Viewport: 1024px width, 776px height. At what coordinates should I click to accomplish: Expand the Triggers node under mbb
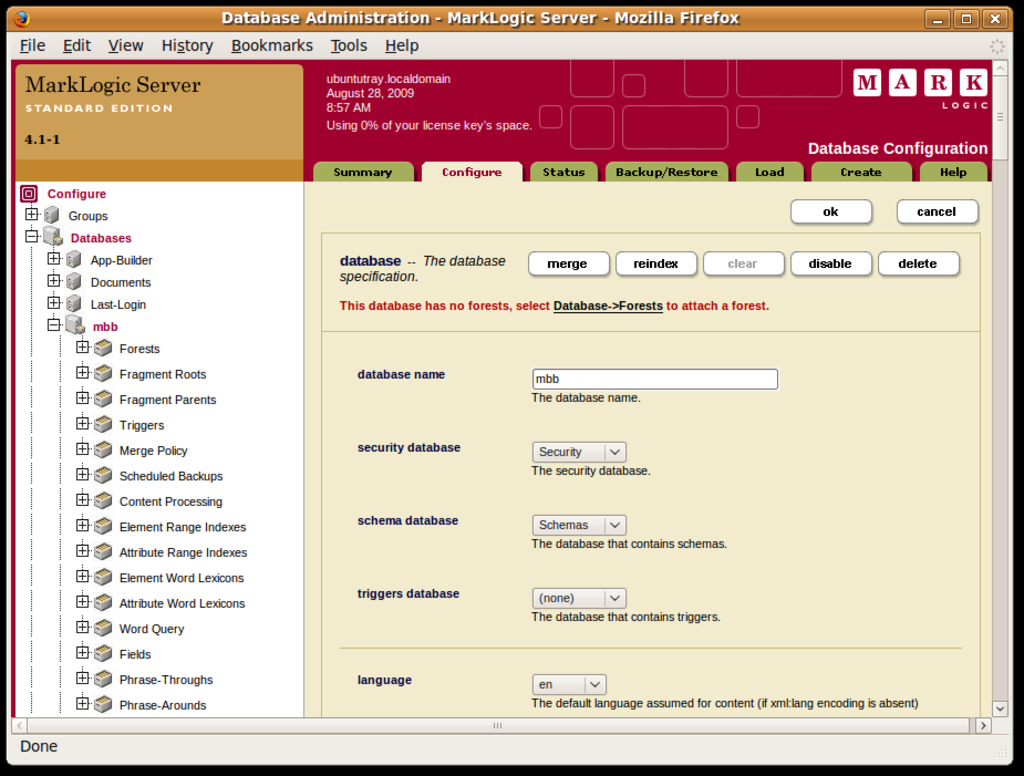tap(82, 423)
